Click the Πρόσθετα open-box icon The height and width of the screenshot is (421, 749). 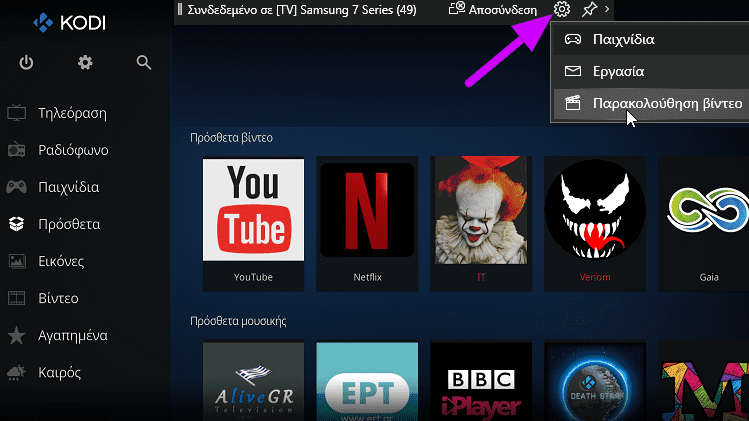point(17,224)
